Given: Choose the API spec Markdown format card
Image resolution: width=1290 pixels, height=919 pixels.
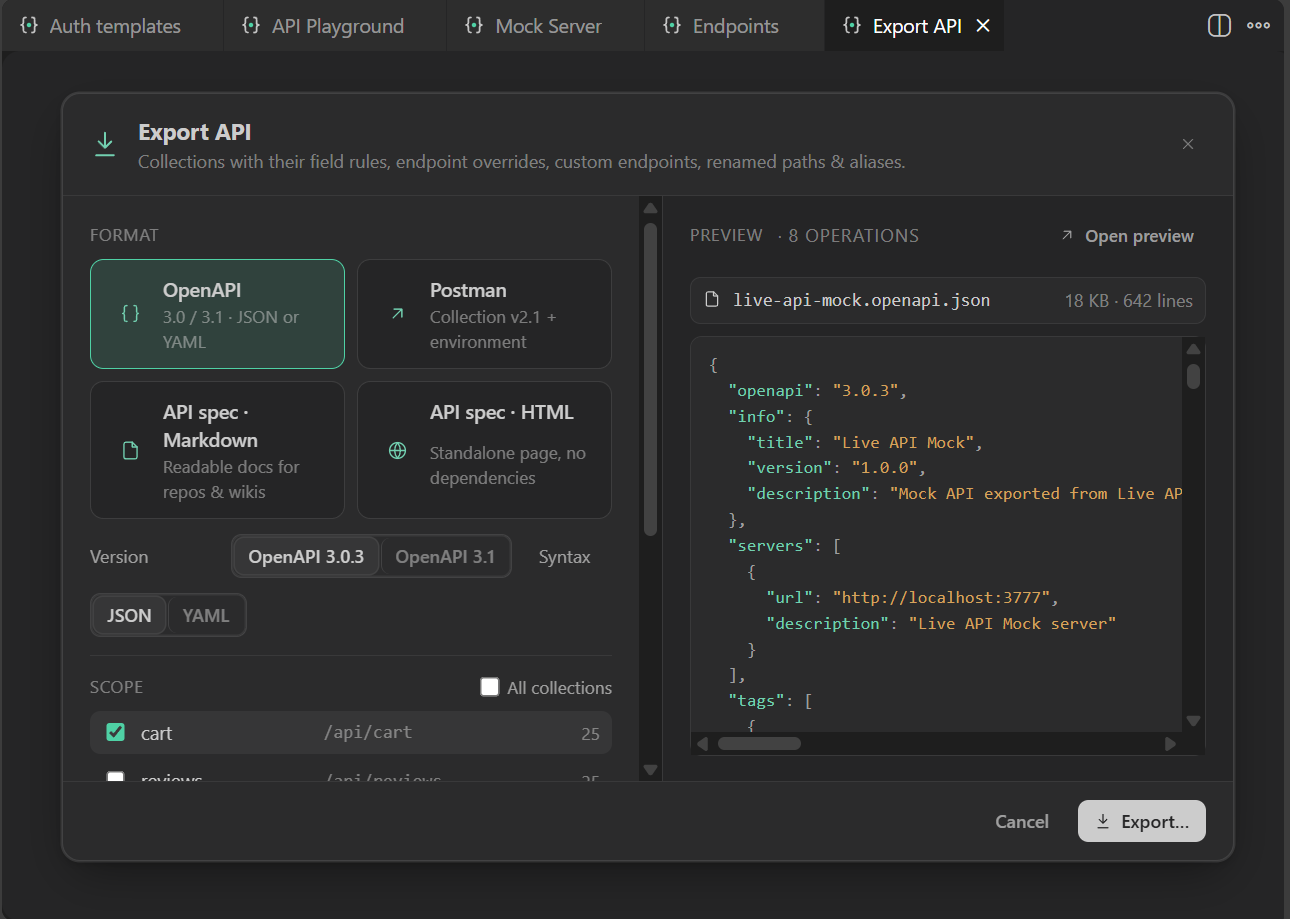Looking at the screenshot, I should coord(217,450).
